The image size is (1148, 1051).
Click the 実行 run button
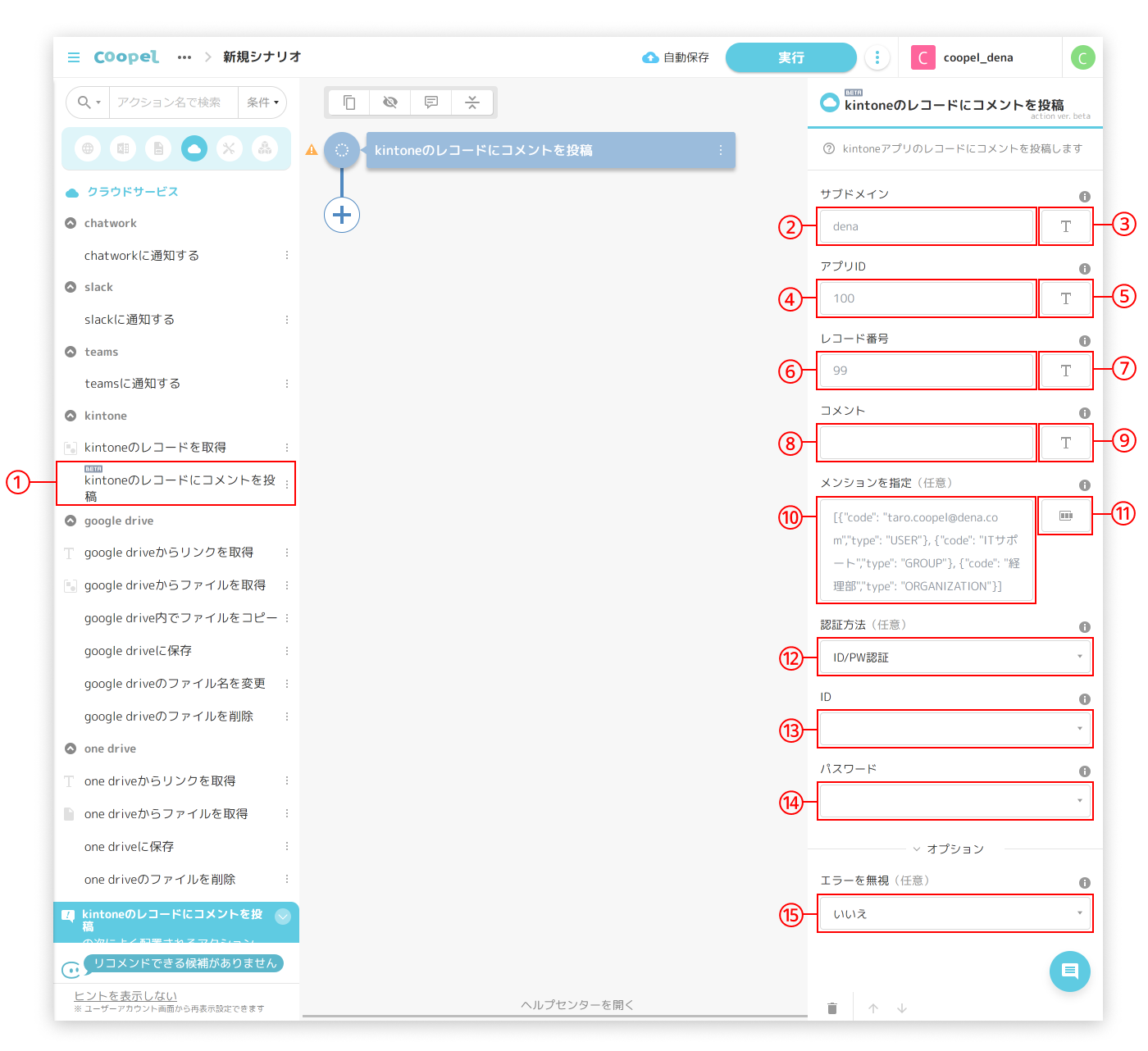tap(790, 57)
